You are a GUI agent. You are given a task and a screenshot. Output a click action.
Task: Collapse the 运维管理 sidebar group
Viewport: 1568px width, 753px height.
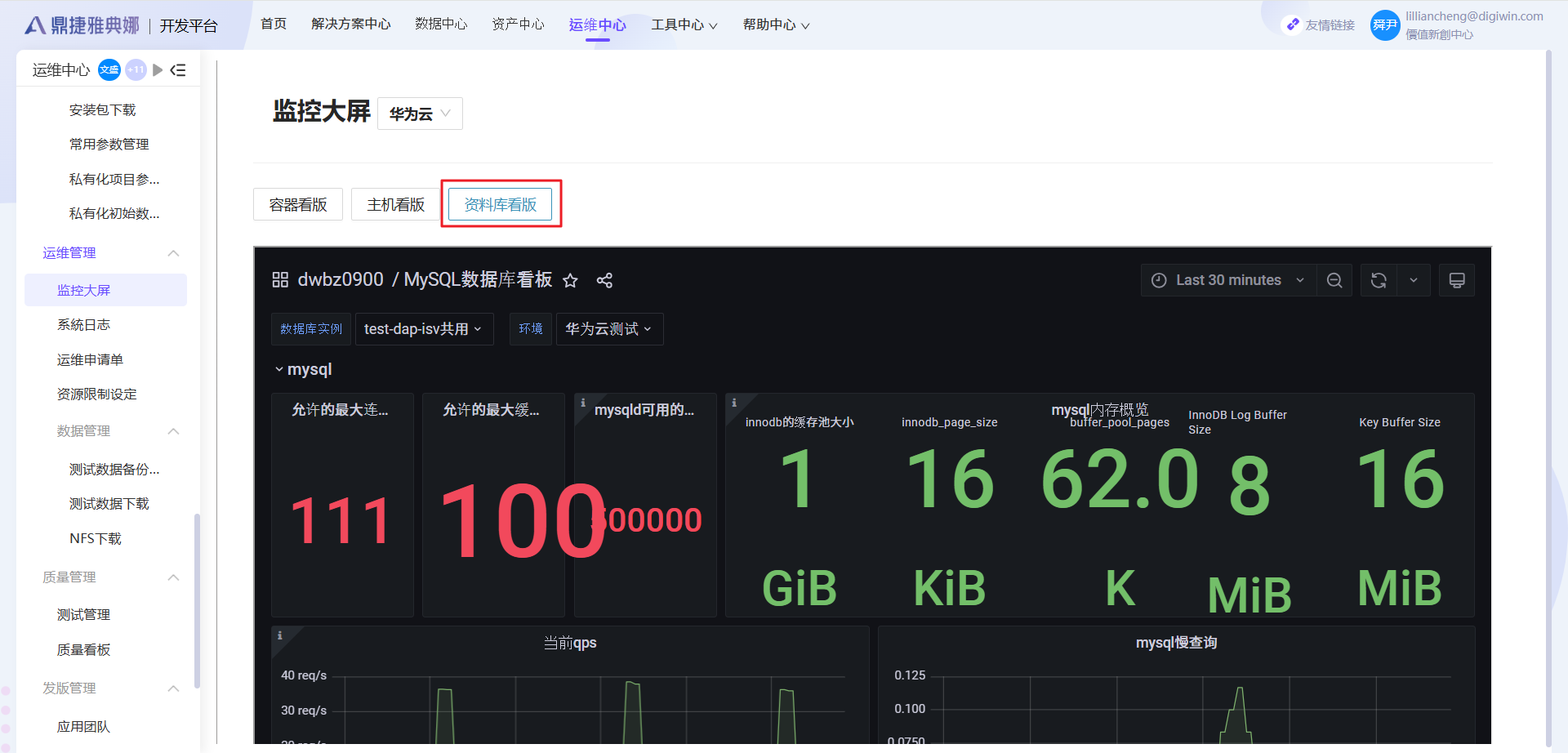pos(173,253)
